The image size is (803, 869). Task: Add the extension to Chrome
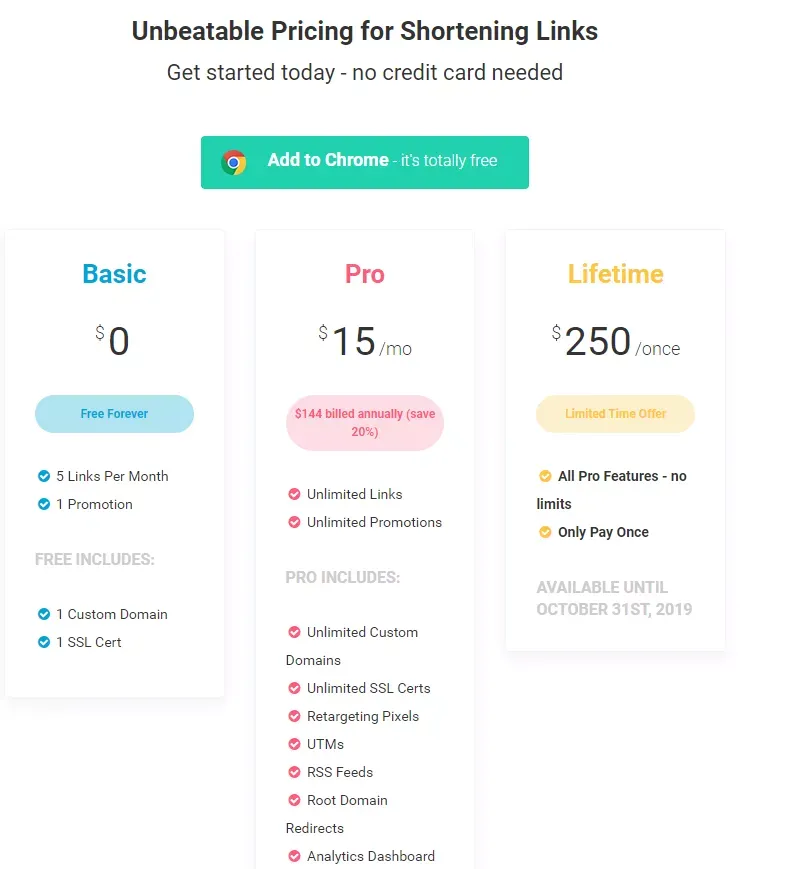[x=365, y=162]
